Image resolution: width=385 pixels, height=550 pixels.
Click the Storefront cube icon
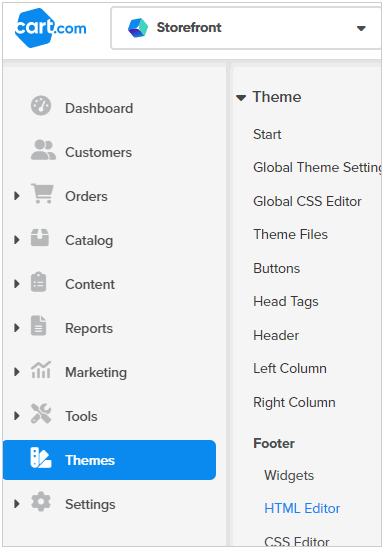pos(138,28)
